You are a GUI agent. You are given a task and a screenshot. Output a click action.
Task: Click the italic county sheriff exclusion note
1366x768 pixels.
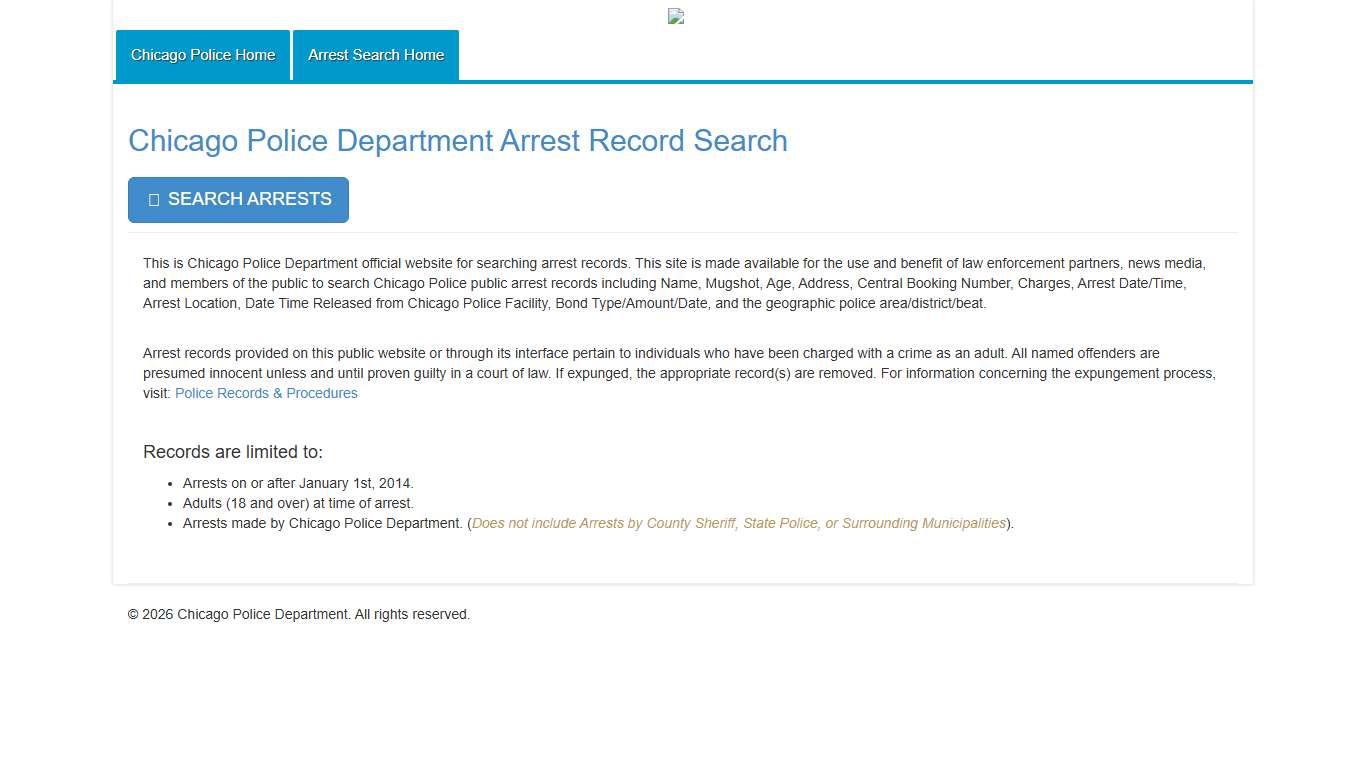[x=739, y=523]
